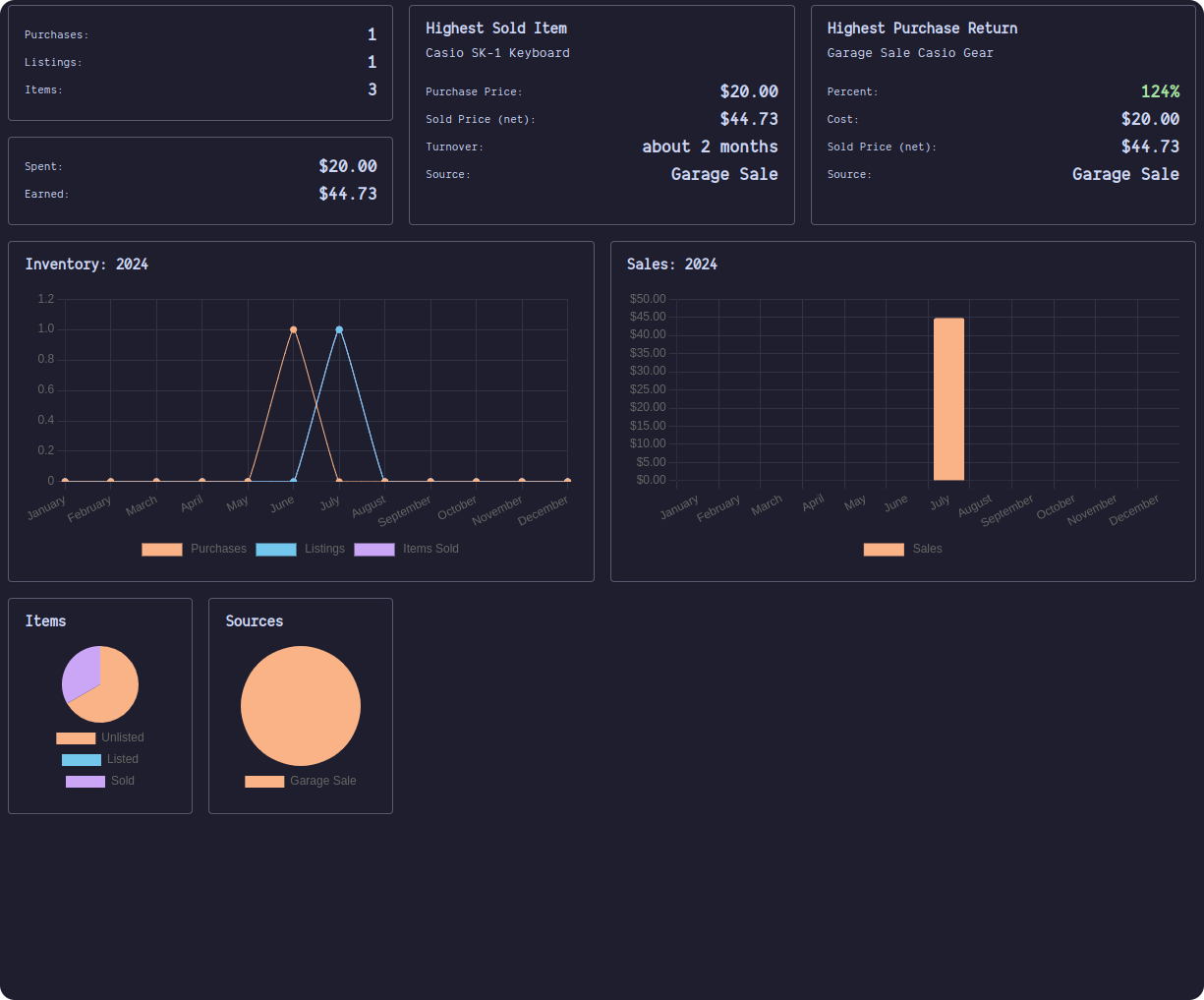Image resolution: width=1204 pixels, height=1000 pixels.
Task: Select the June peak on Purchases line
Action: click(293, 328)
